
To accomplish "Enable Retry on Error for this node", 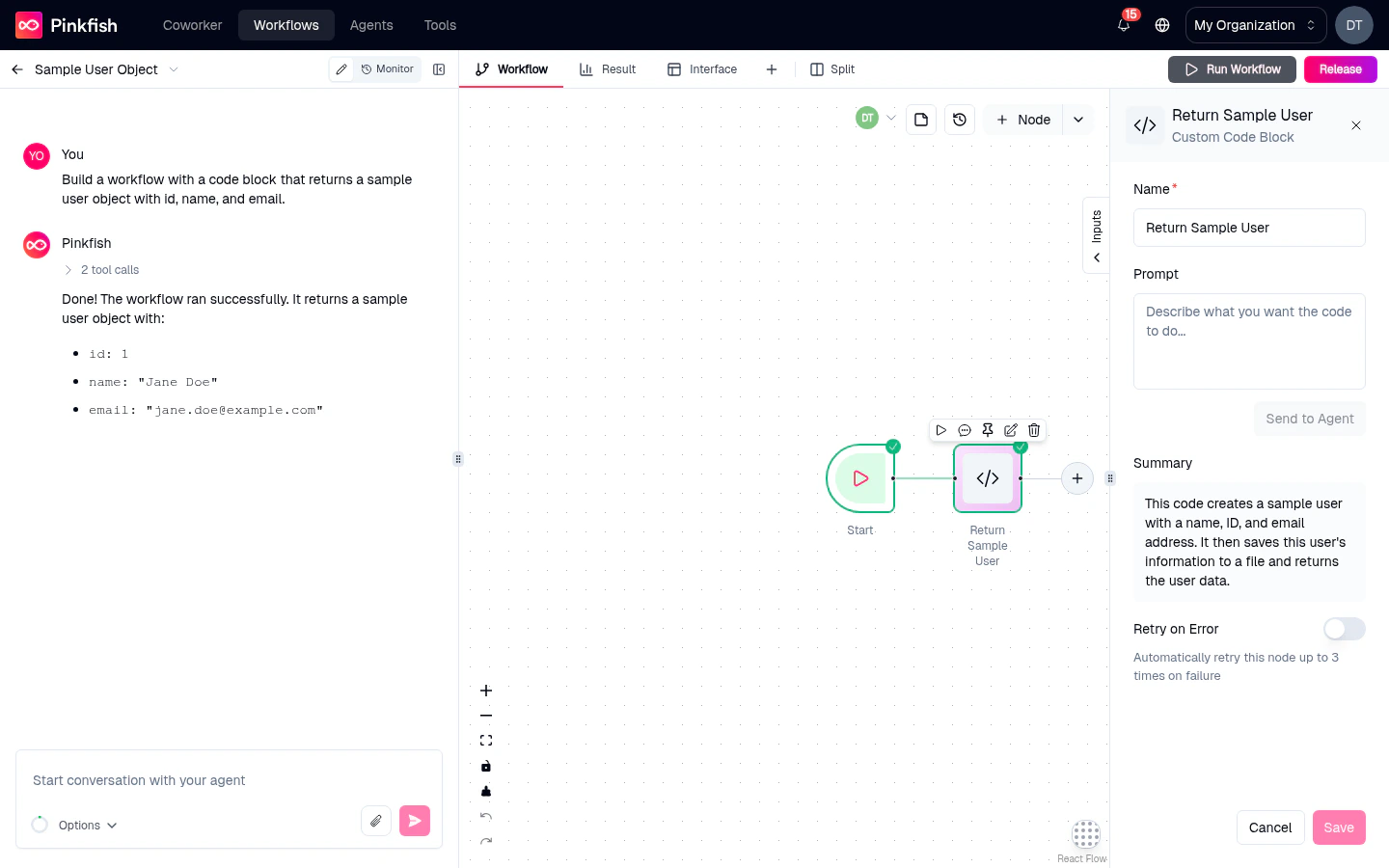I will coord(1344,629).
